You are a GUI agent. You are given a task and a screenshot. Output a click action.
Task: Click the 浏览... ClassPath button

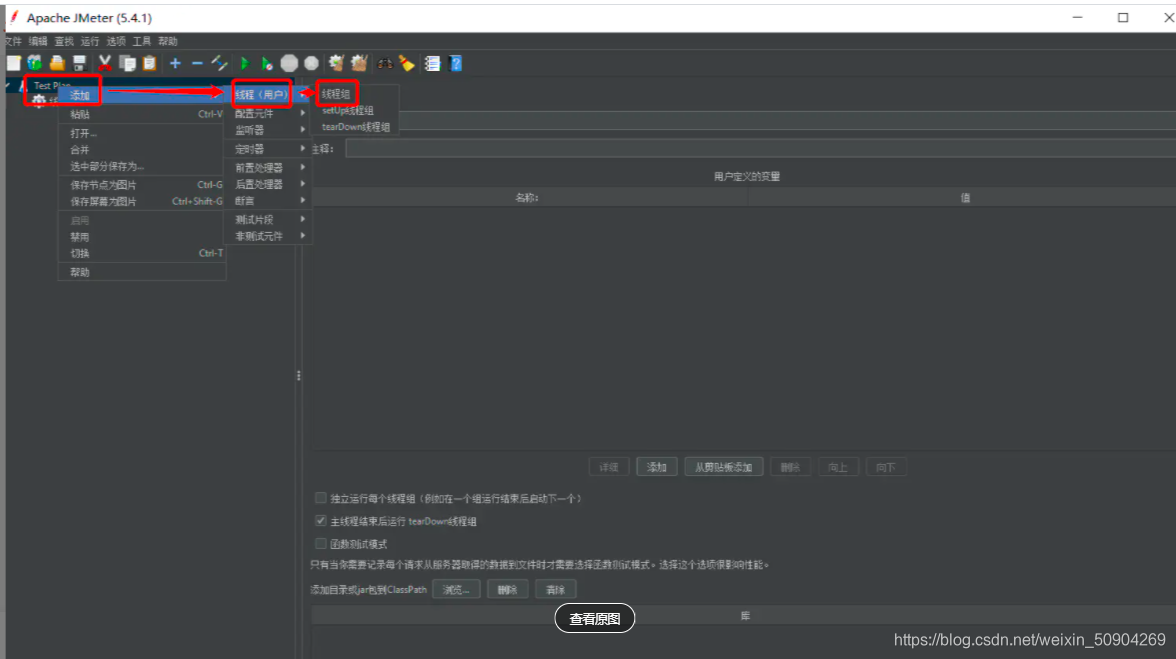point(456,589)
